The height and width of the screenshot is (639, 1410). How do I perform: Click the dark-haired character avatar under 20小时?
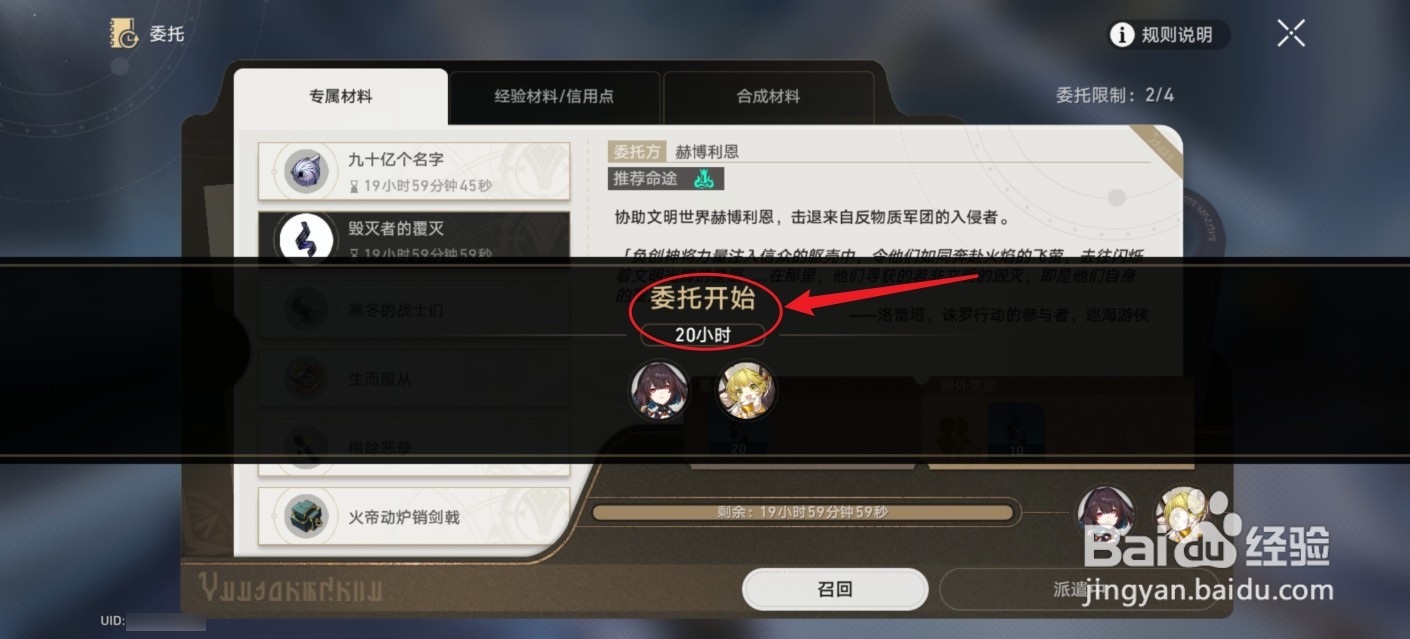click(x=658, y=390)
